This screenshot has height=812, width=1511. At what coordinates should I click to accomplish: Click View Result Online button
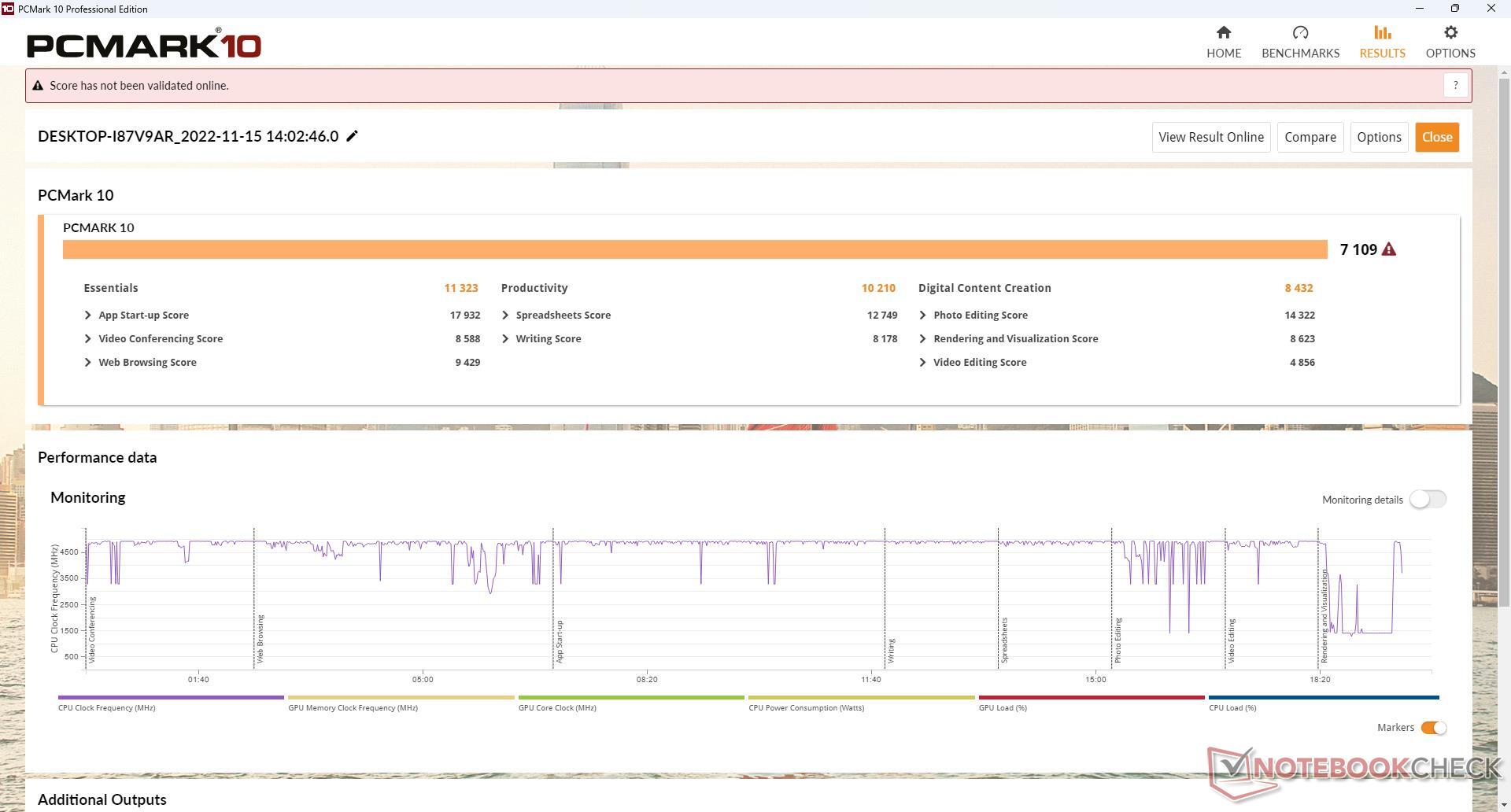[1210, 137]
